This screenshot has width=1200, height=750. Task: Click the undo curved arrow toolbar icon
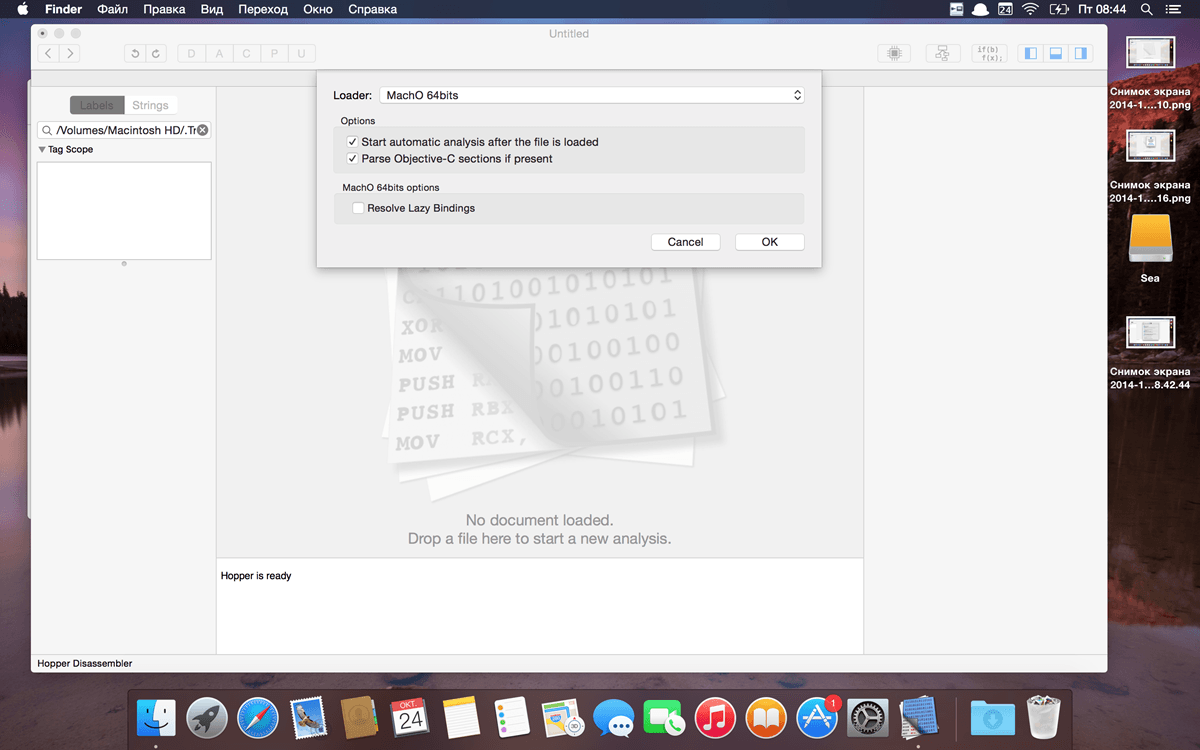tap(135, 53)
